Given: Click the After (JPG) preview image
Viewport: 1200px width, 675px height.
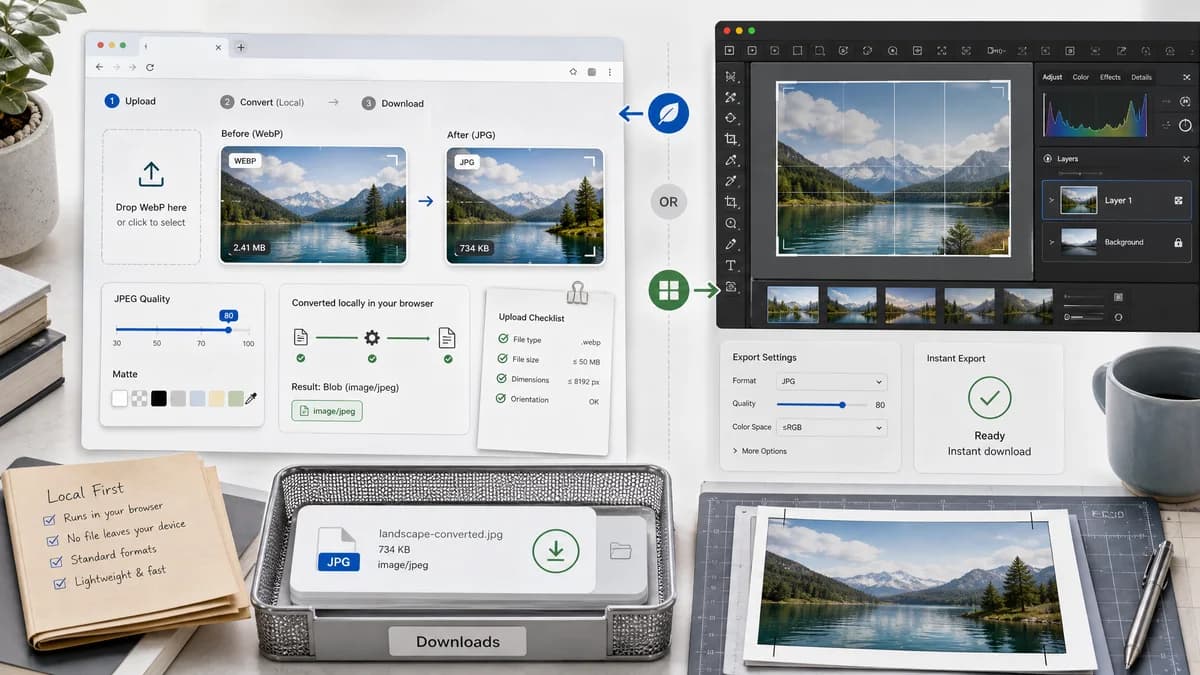Looking at the screenshot, I should click(525, 206).
